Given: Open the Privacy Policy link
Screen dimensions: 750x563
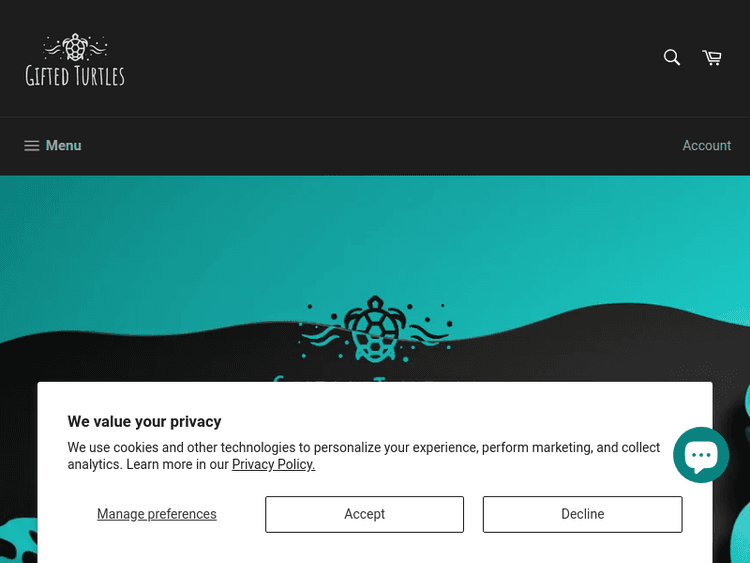Looking at the screenshot, I should (x=273, y=464).
